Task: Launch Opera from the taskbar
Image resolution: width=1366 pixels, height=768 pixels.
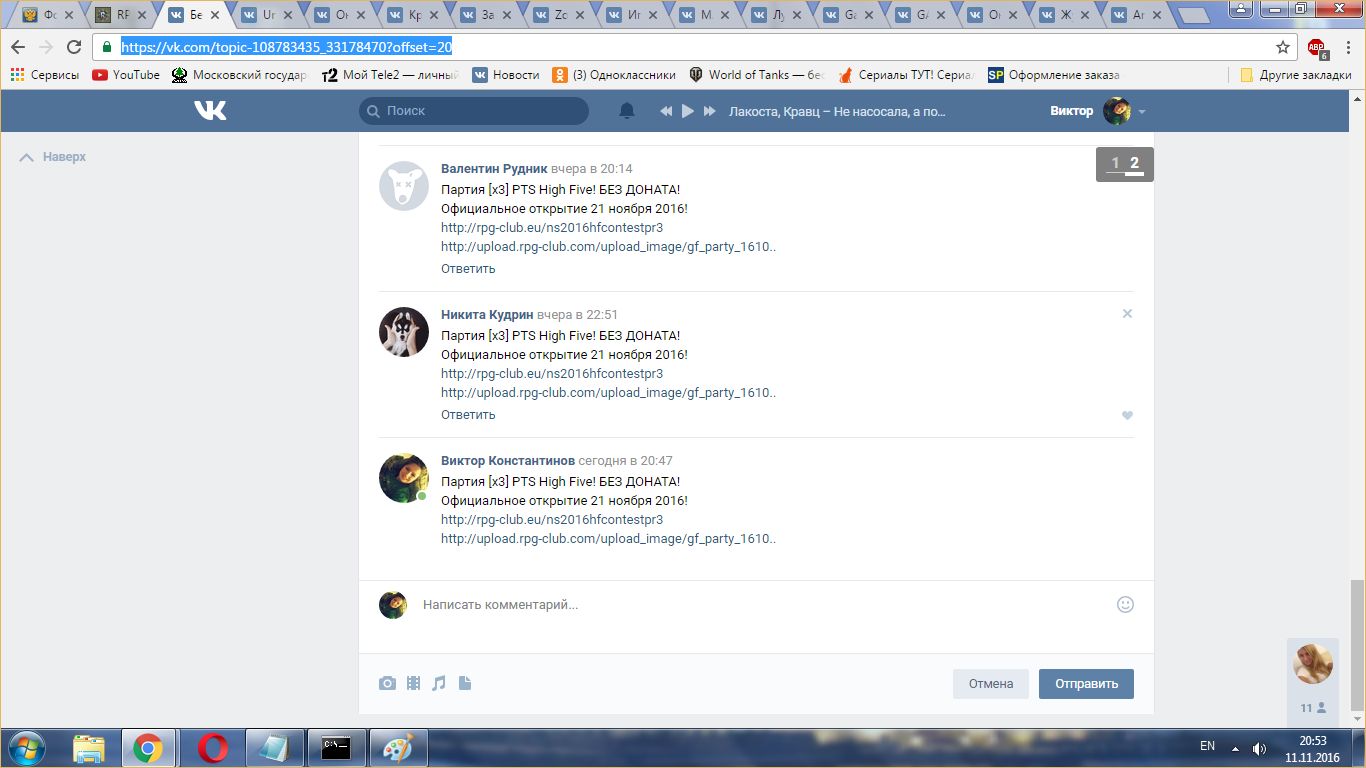Action: pos(213,748)
